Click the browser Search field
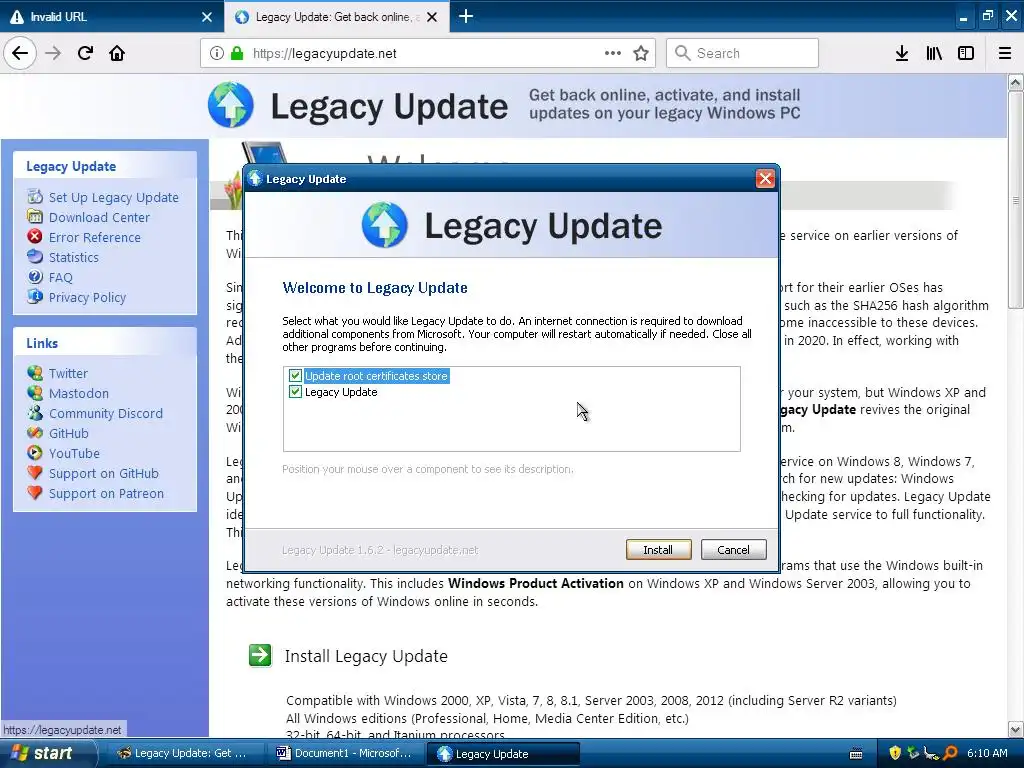Image resolution: width=1024 pixels, height=768 pixels. (x=743, y=53)
